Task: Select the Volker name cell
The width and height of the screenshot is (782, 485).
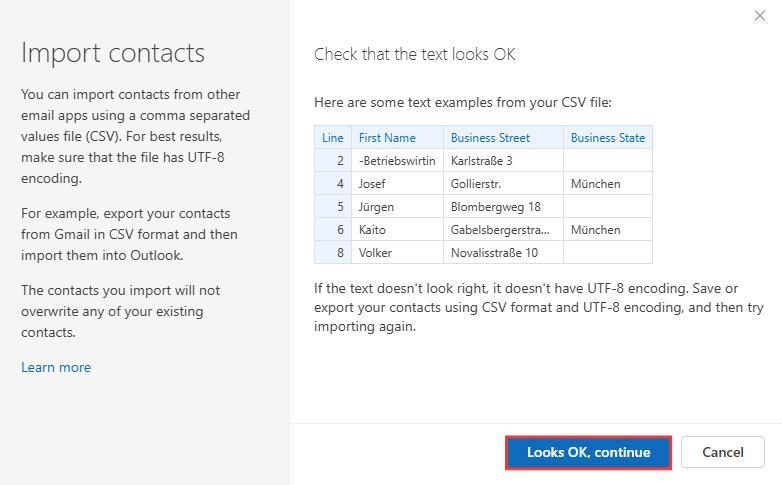Action: 376,253
